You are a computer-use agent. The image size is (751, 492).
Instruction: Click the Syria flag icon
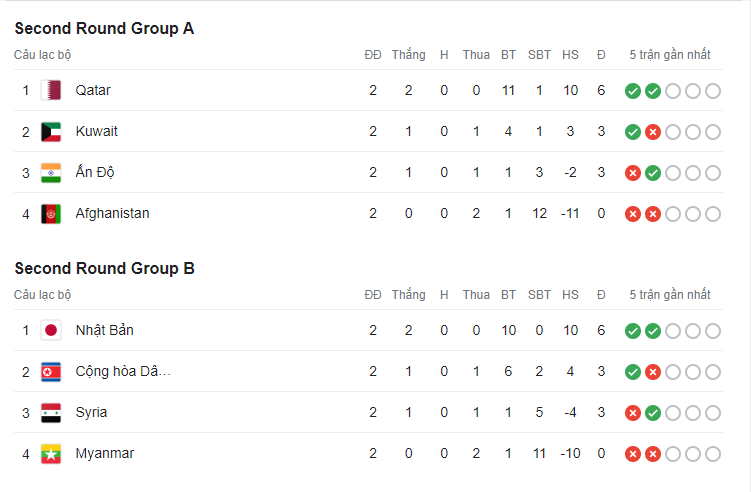(x=51, y=412)
